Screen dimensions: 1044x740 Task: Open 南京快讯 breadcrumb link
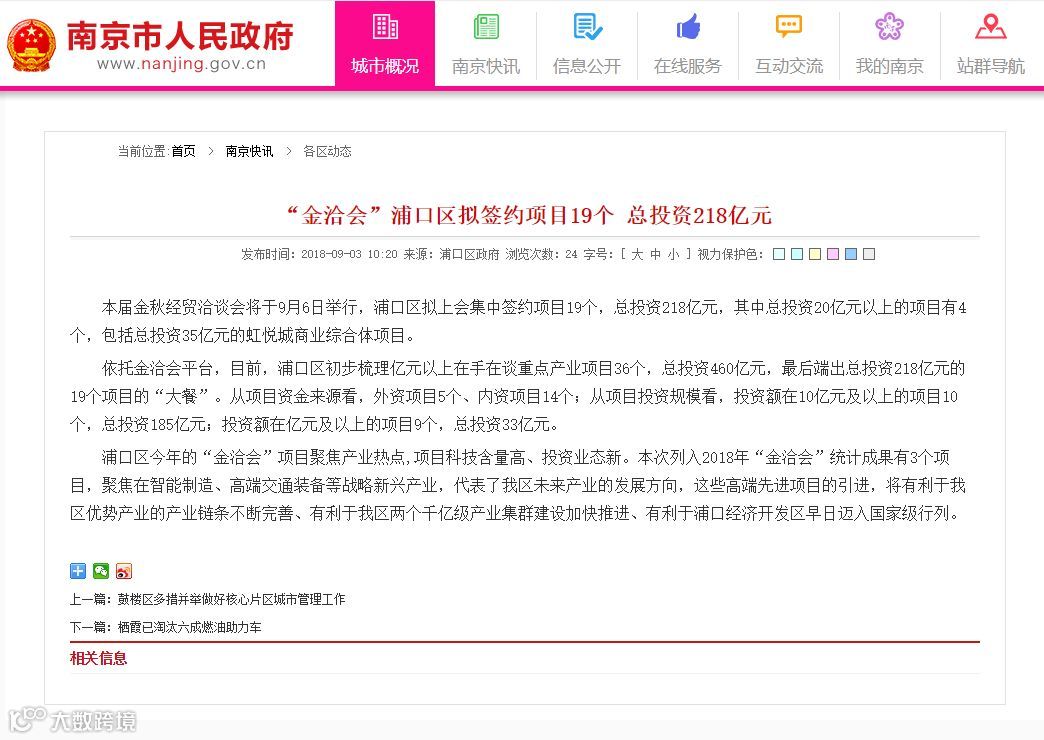250,151
